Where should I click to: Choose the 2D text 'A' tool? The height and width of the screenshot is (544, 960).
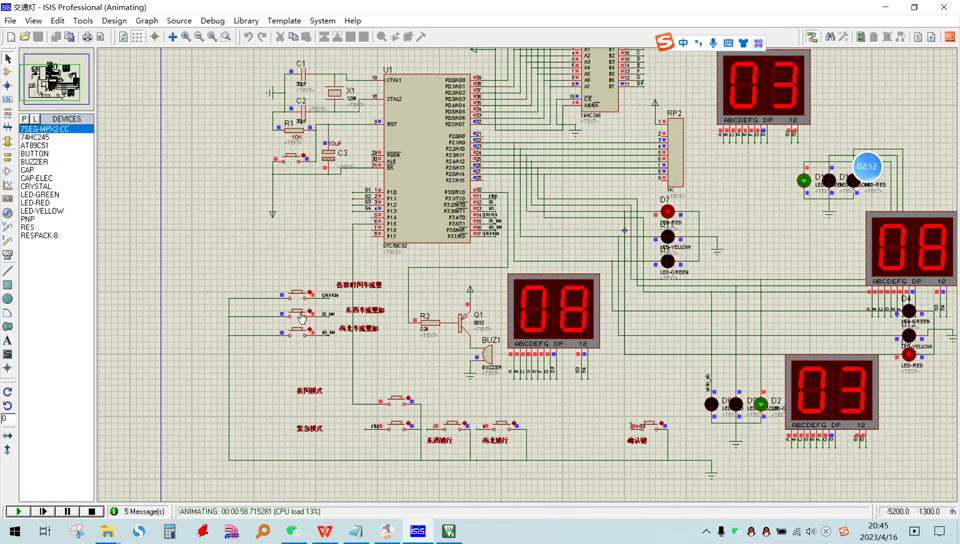coord(8,341)
